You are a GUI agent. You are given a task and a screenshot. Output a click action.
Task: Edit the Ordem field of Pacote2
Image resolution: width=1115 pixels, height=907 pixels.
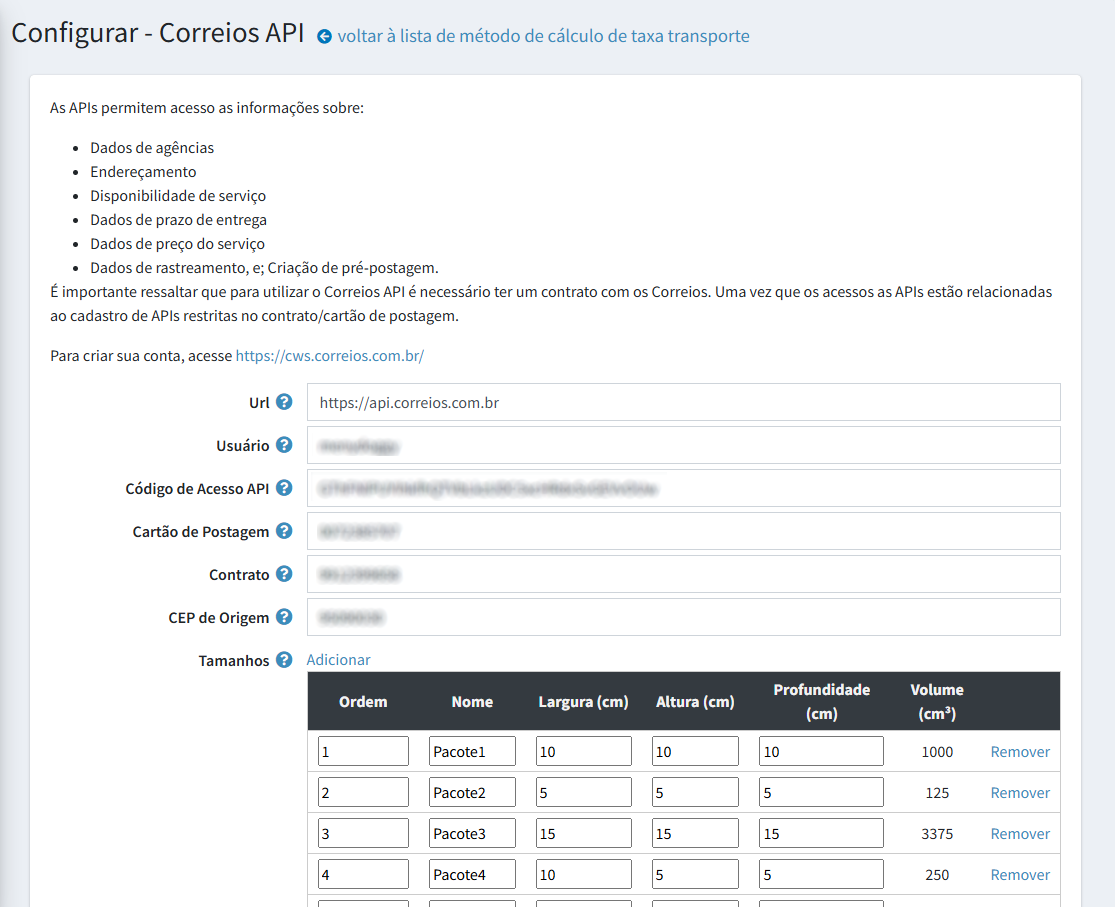tap(363, 792)
